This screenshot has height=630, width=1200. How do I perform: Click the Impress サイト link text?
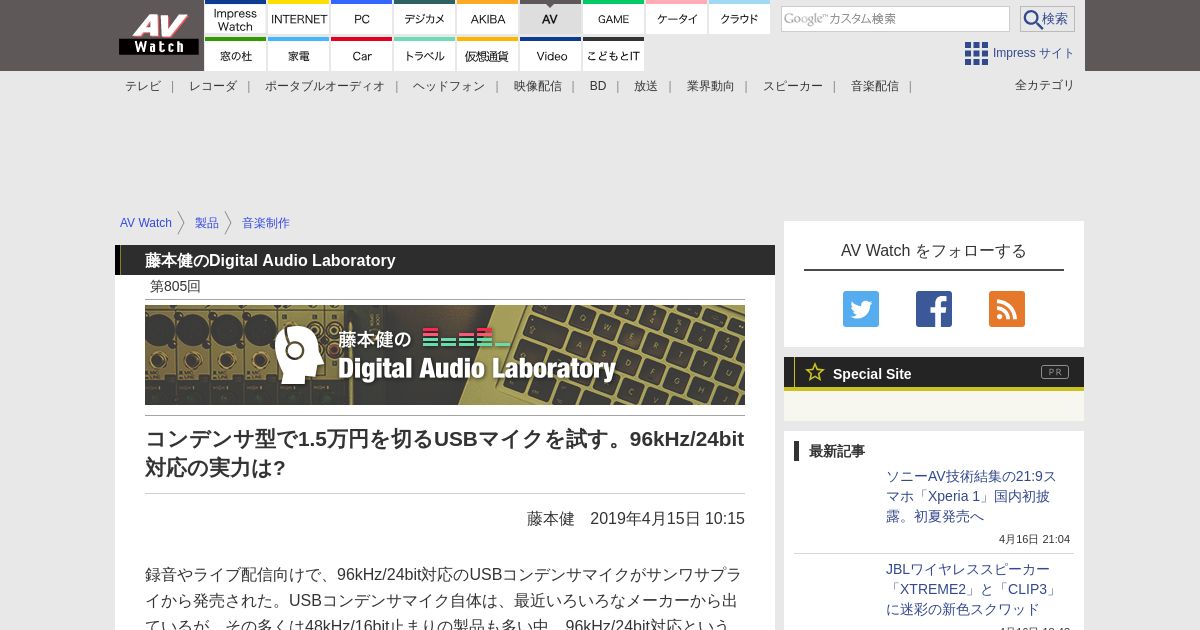coord(1034,53)
